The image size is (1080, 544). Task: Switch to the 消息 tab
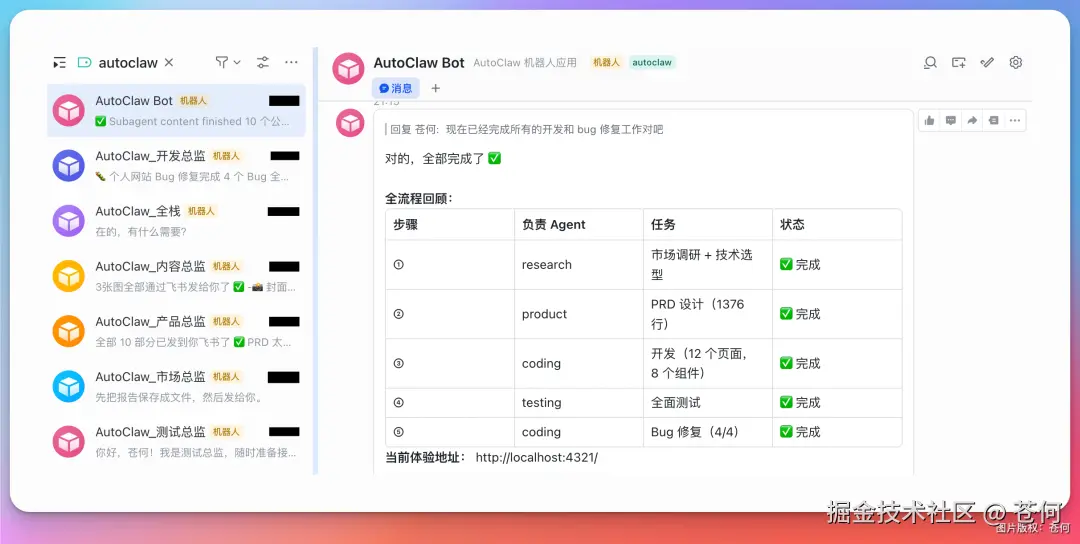coord(396,88)
